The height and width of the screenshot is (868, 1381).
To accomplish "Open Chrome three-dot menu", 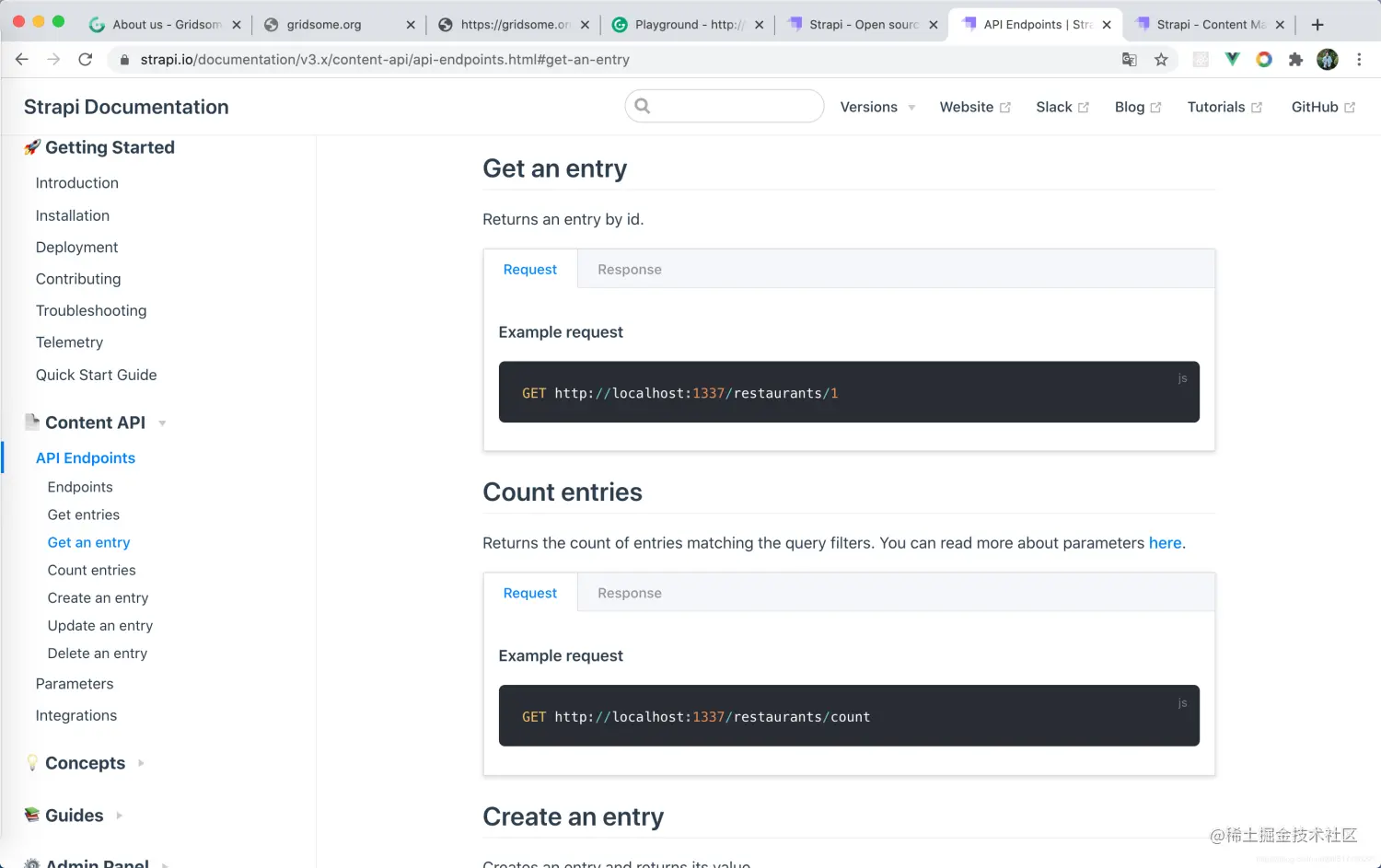I will point(1359,59).
